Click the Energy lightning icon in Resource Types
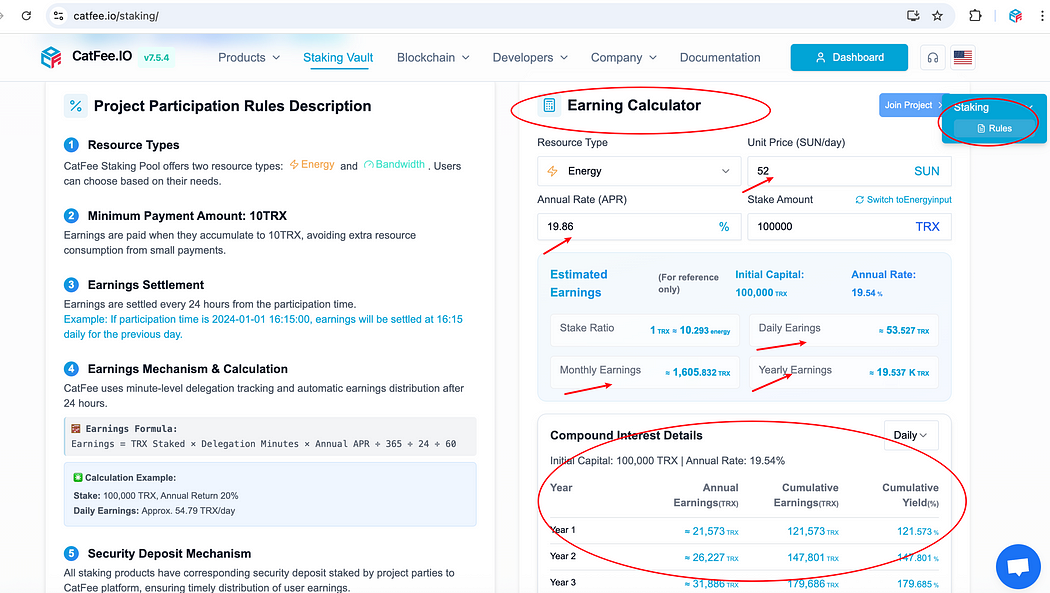1050x593 pixels. coord(294,165)
